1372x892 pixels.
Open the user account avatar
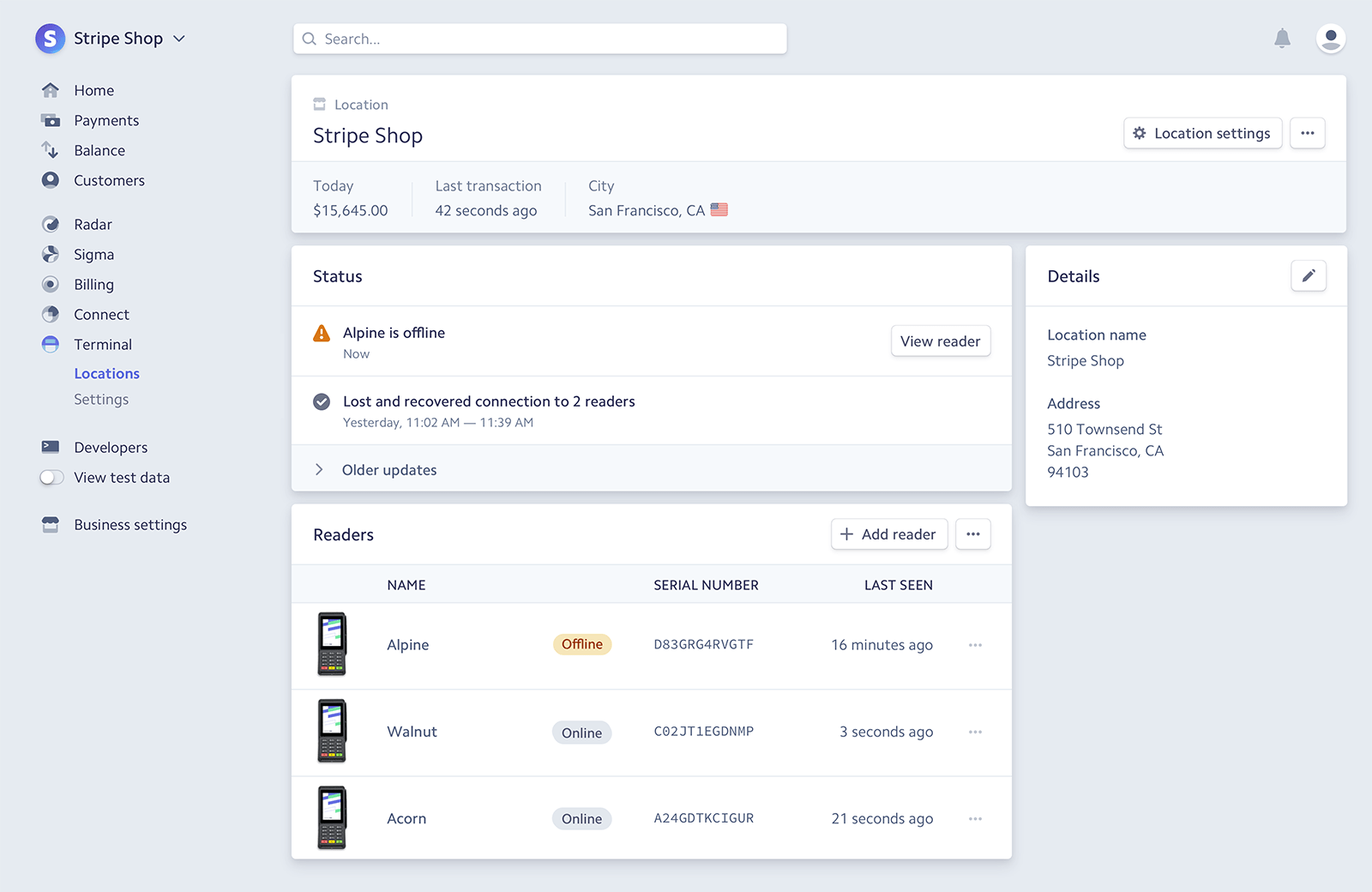click(1330, 39)
